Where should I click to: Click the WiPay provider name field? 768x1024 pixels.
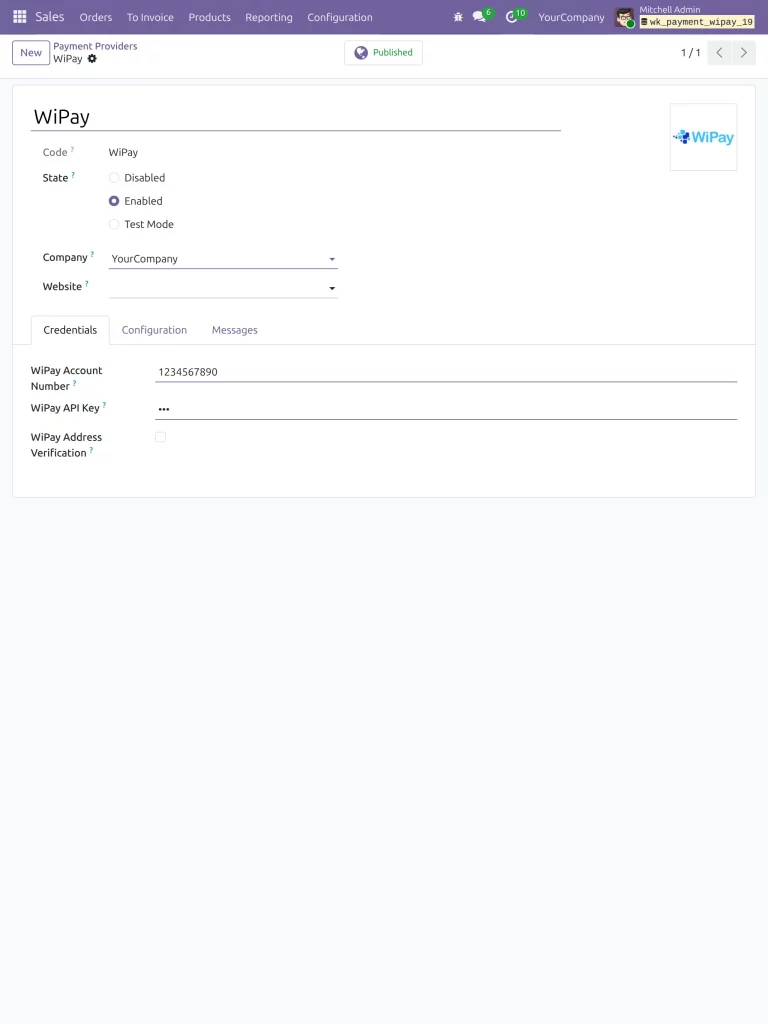pos(296,117)
